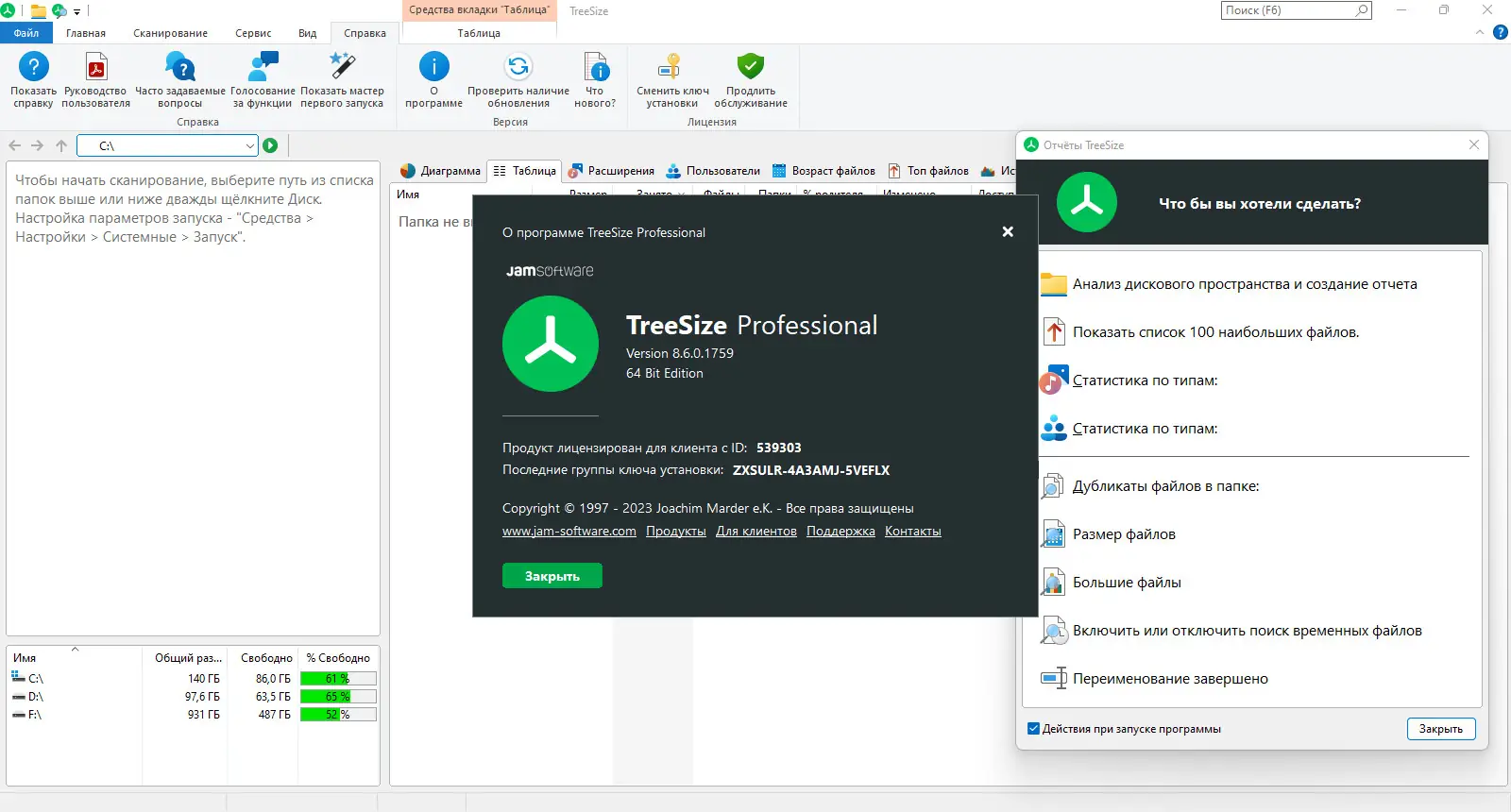This screenshot has height=812, width=1511.
Task: Expand the path combo box dropdown arrow
Action: pyautogui.click(x=249, y=146)
